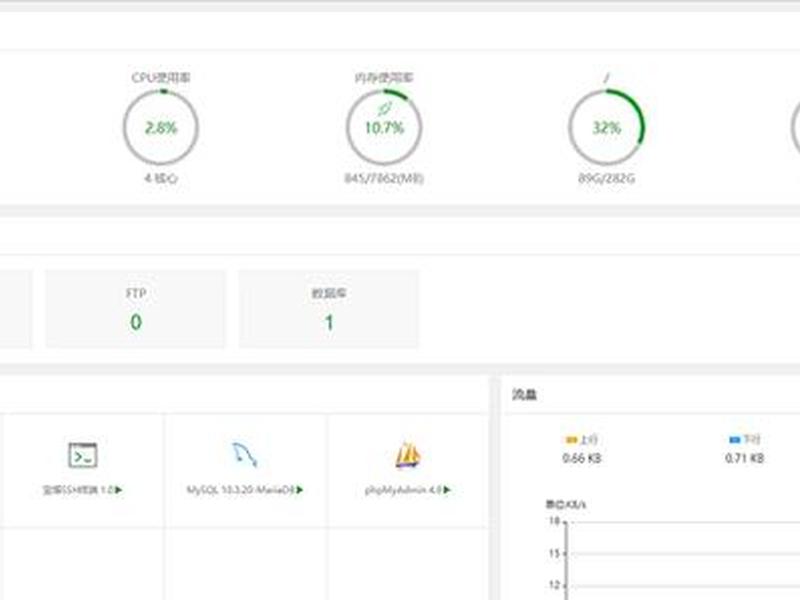The width and height of the screenshot is (800, 600).
Task: Click the 单位:KB/s chart unit label
Action: tap(566, 505)
